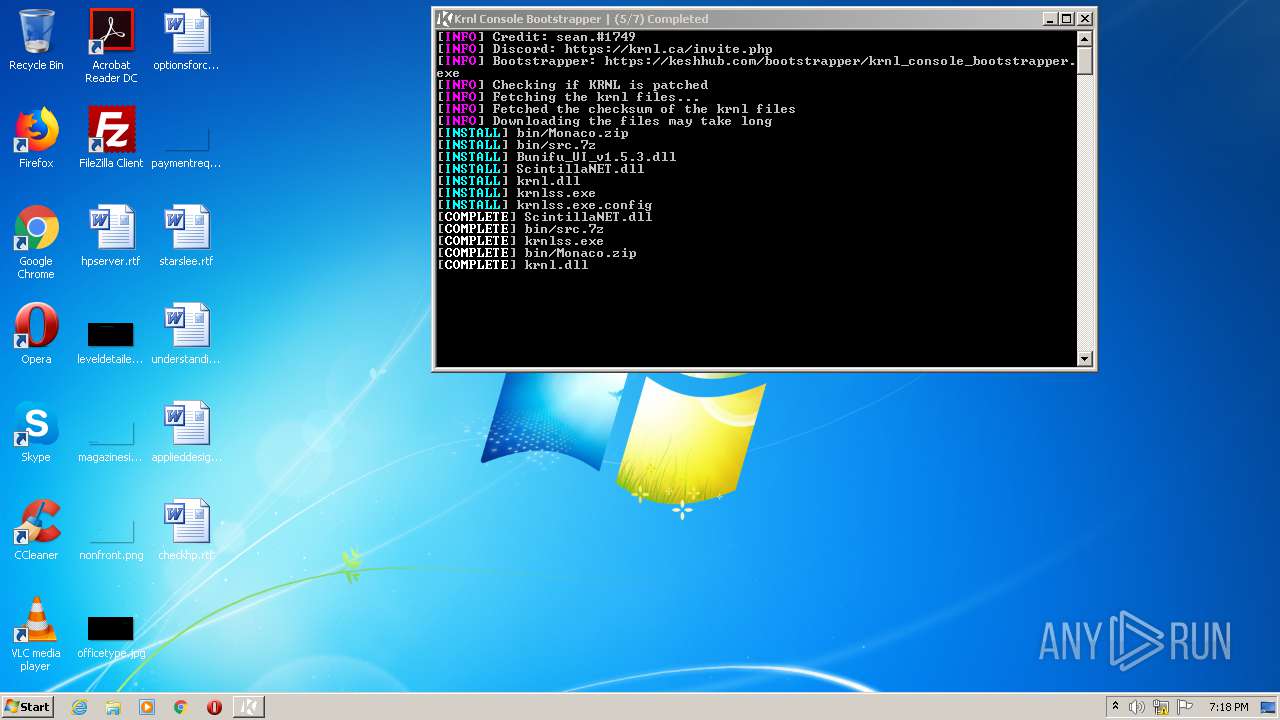Launch Acrobat Reader DC shortcut

(111, 46)
